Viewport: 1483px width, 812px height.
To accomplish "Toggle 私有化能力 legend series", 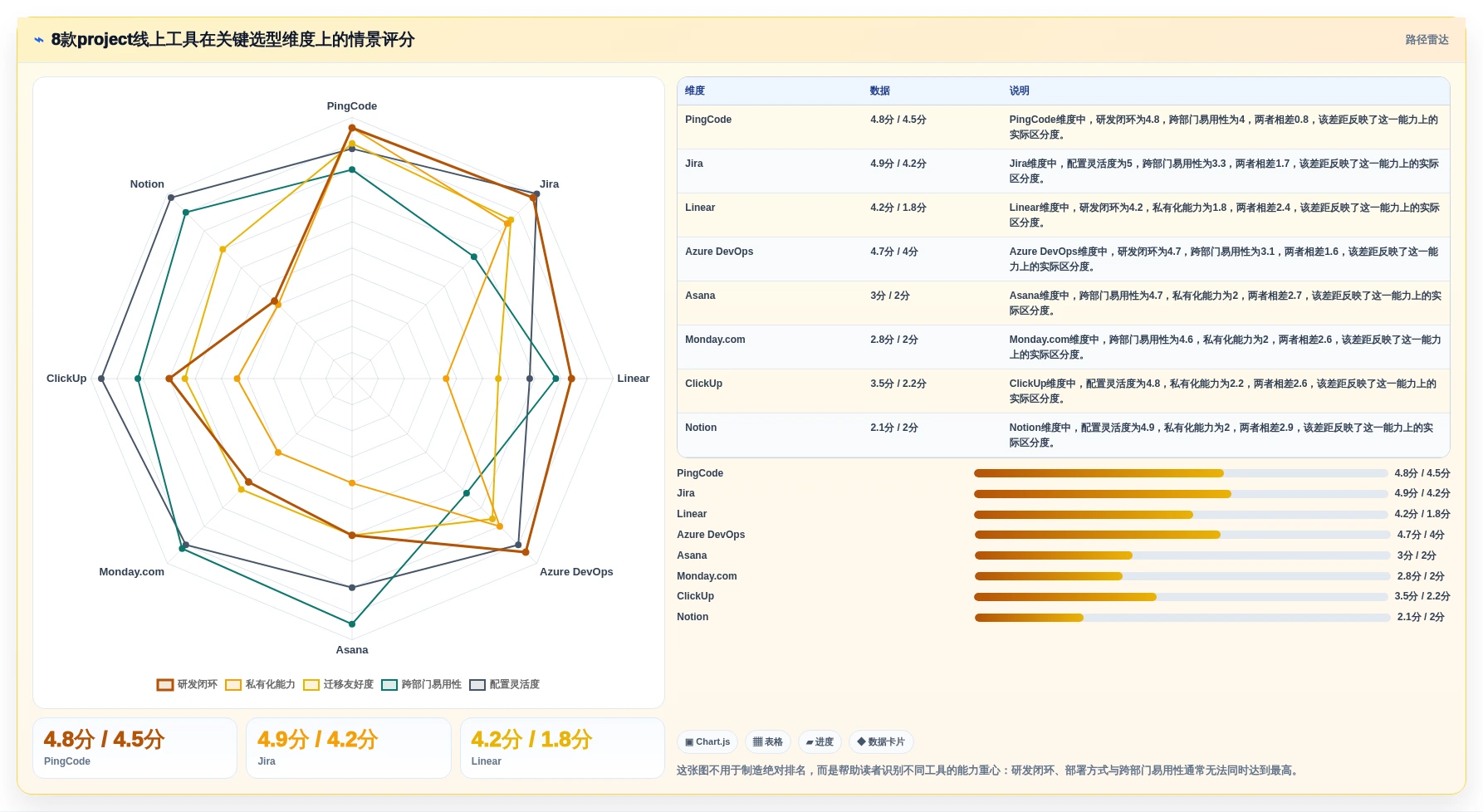I will pyautogui.click(x=260, y=684).
